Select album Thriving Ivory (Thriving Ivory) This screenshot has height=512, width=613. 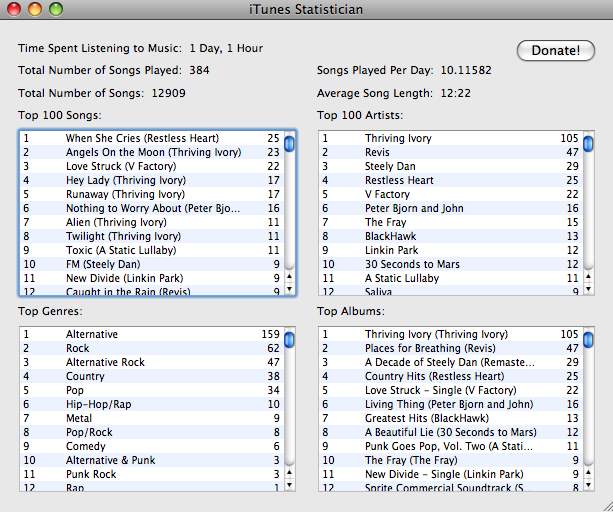click(451, 334)
